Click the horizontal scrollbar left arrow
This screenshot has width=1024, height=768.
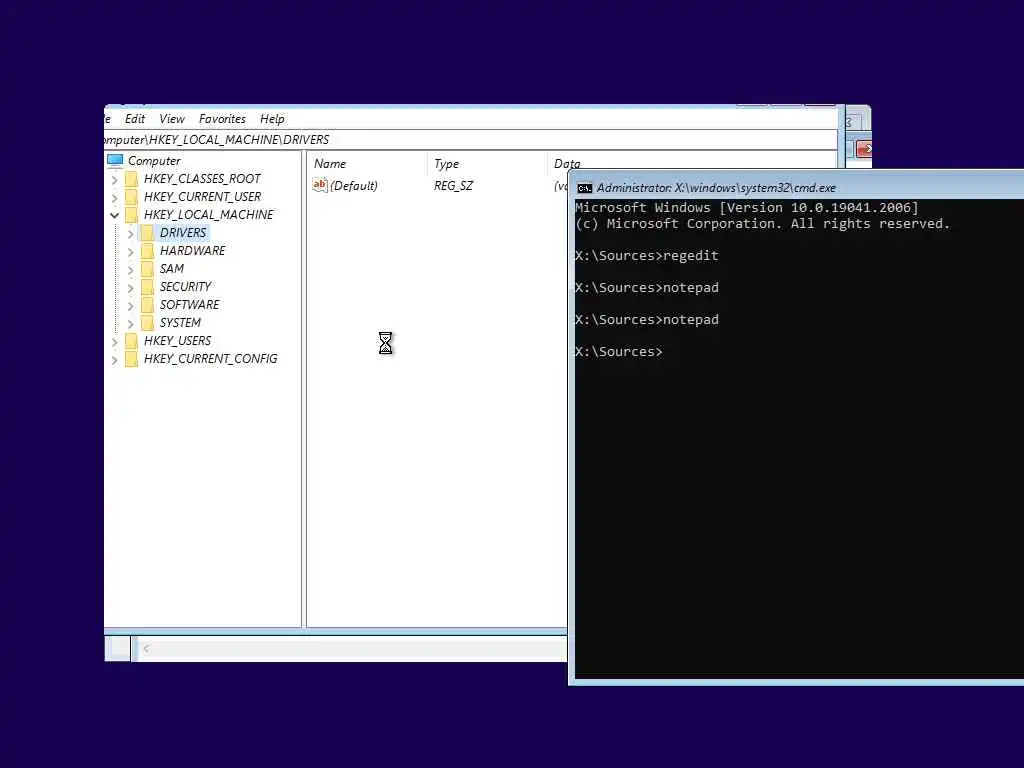click(x=146, y=648)
